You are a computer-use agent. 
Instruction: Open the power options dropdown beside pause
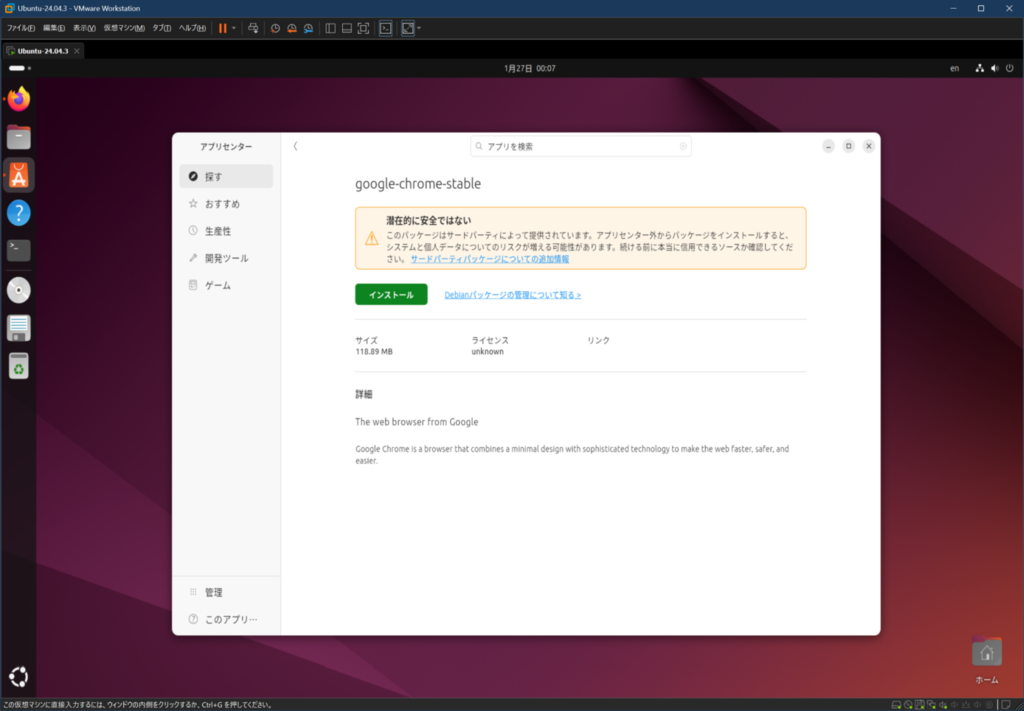[x=234, y=28]
